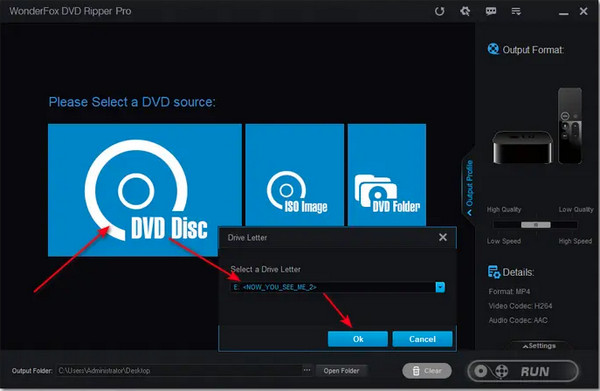Screen dimensions: 600x391
Task: Click the "High Quality" slider label
Action: (x=504, y=210)
